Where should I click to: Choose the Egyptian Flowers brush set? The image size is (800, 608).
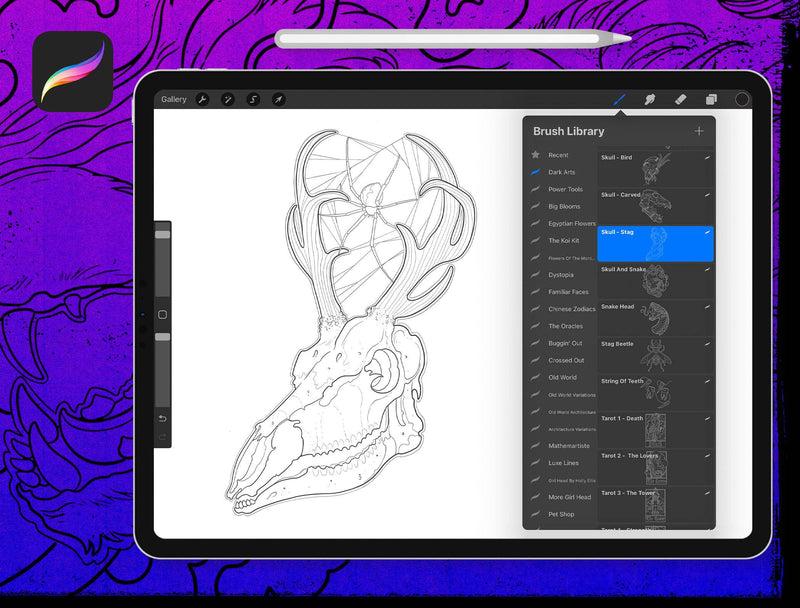(x=571, y=224)
